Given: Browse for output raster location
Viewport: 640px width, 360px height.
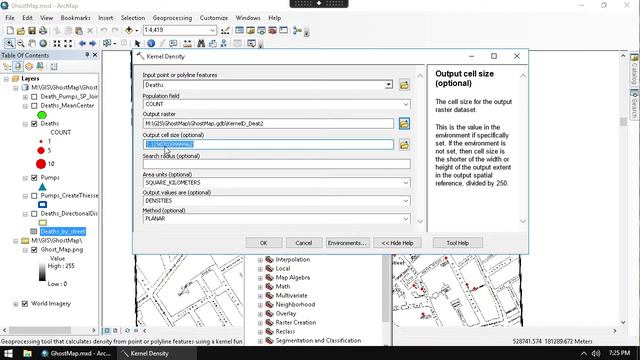Looking at the screenshot, I should (404, 124).
